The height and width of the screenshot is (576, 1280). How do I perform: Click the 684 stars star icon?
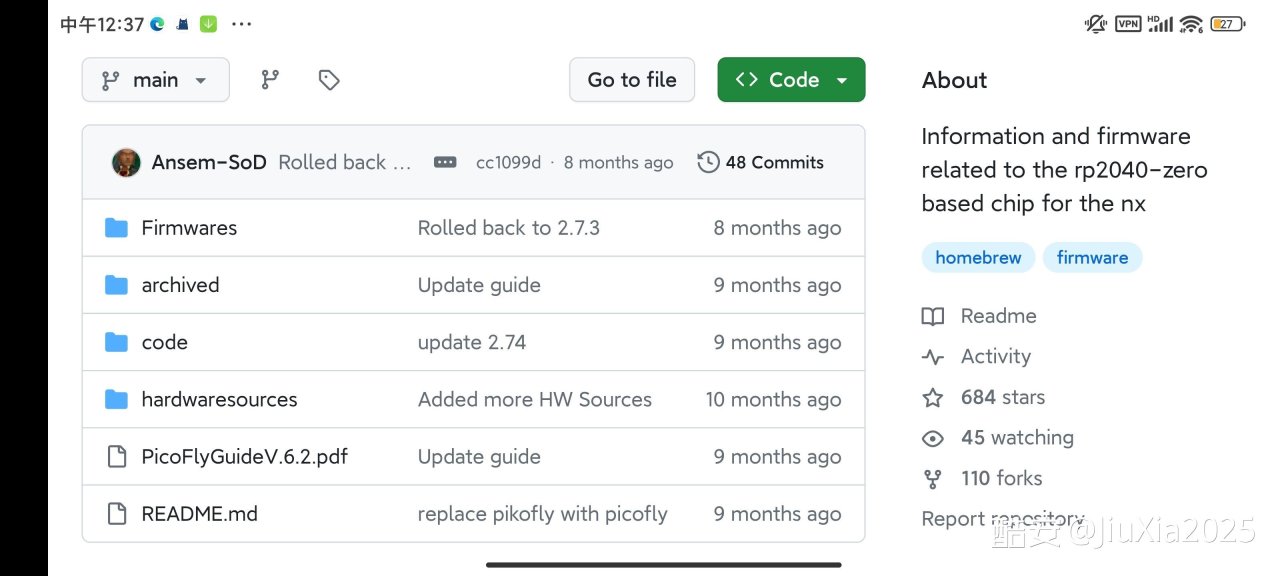(x=933, y=398)
